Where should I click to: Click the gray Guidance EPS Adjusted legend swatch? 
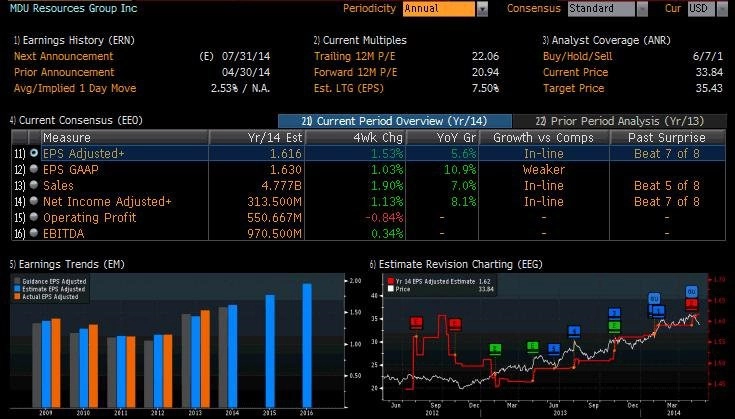[x=17, y=281]
